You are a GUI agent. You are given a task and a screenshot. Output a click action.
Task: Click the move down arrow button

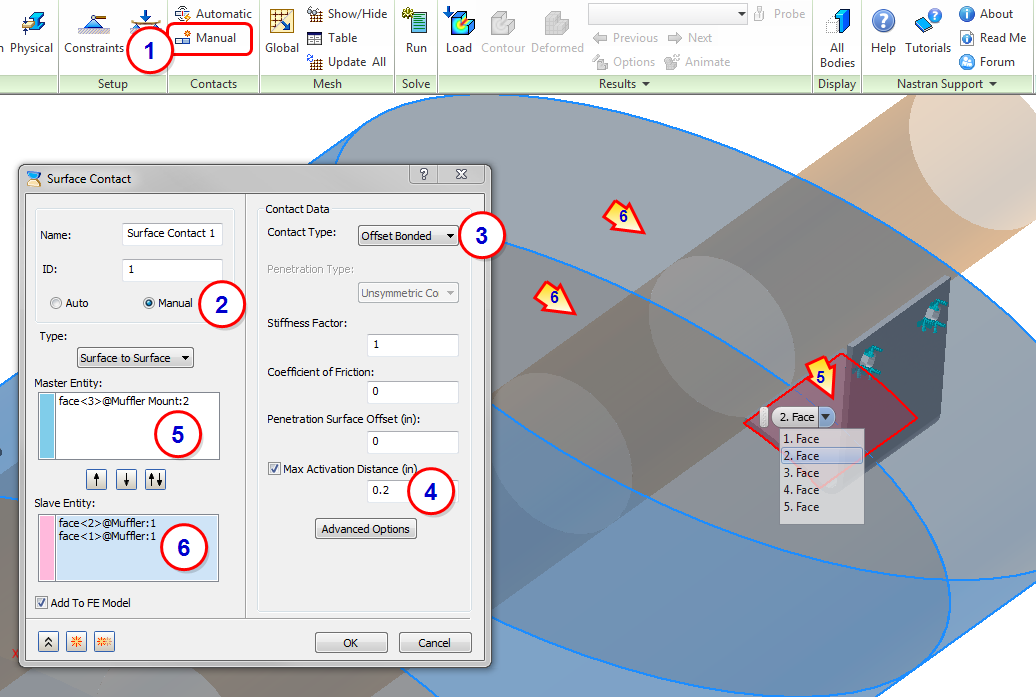pyautogui.click(x=126, y=479)
